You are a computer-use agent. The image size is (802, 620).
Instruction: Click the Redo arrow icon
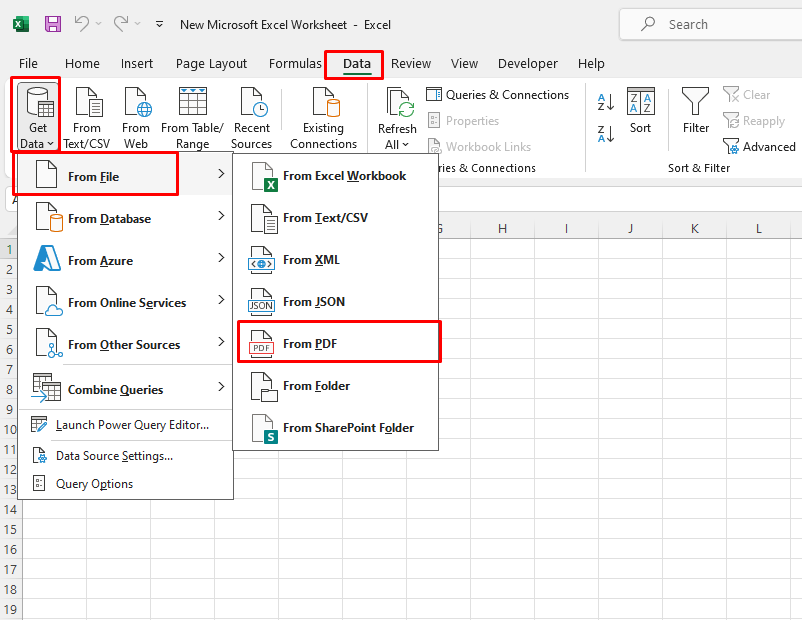point(121,24)
